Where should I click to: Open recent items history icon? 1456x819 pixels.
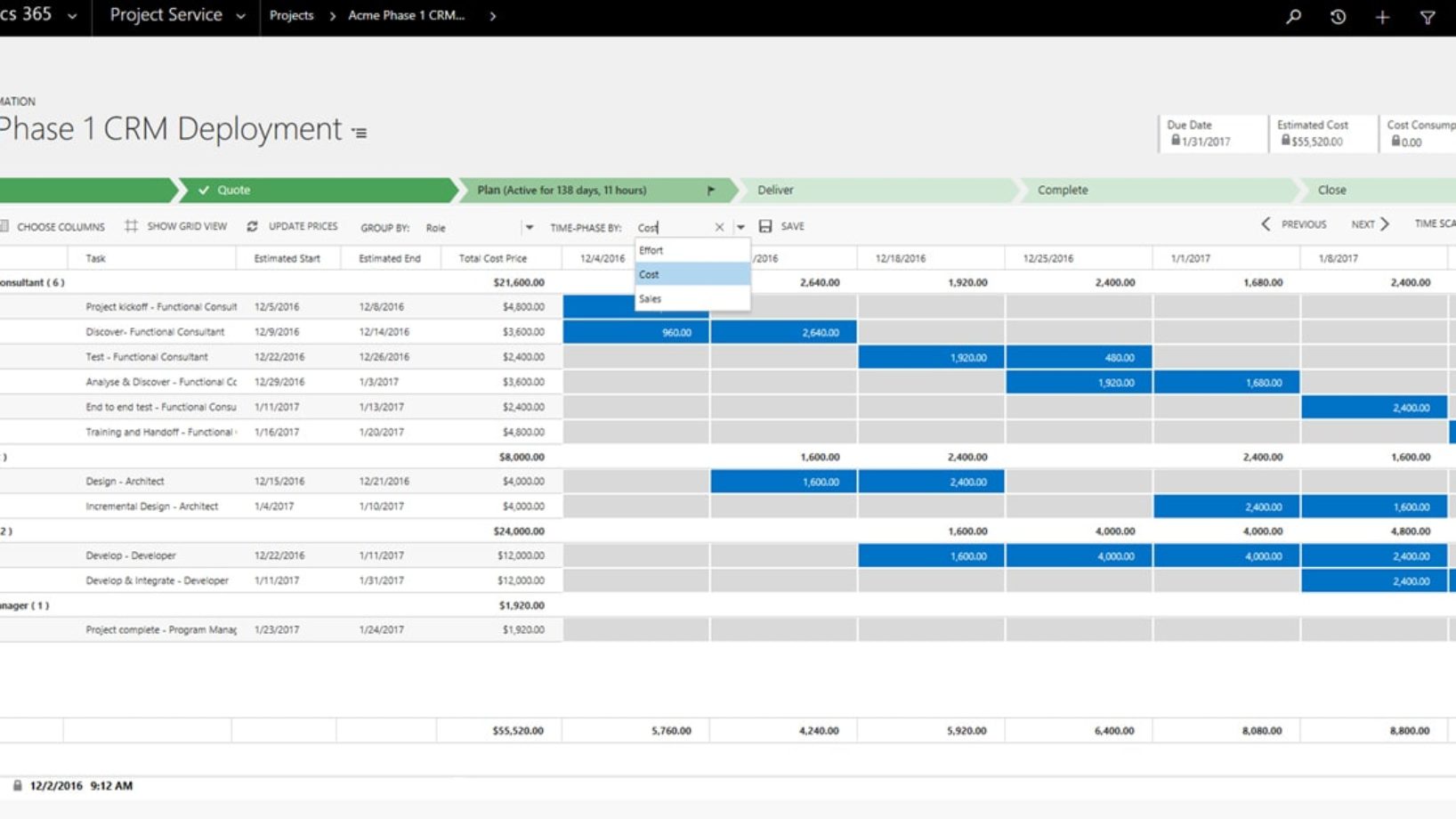click(1338, 16)
